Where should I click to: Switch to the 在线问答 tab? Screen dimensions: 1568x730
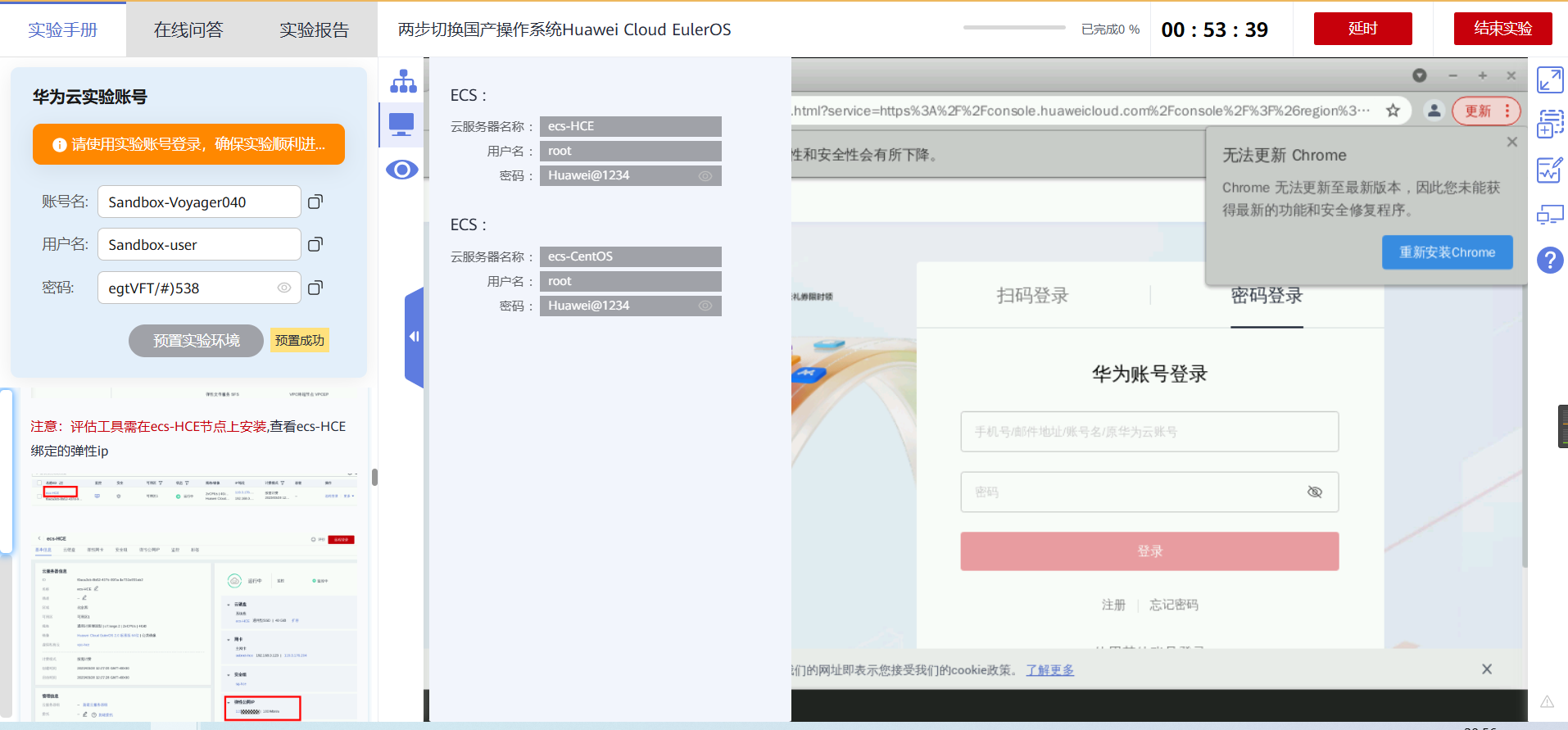tap(188, 29)
